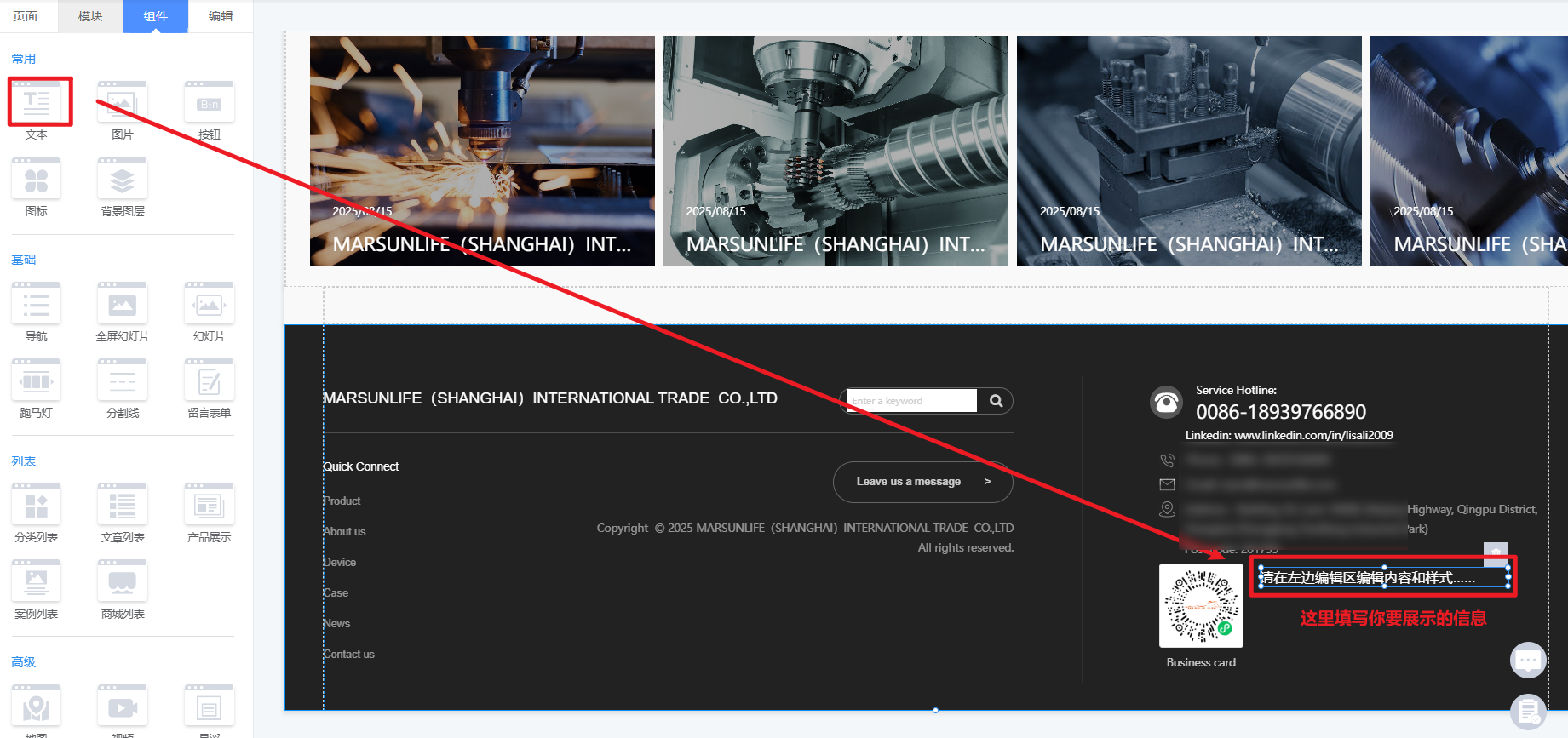The width and height of the screenshot is (1568, 738).
Task: Select the video camera component icon
Action: point(123,708)
